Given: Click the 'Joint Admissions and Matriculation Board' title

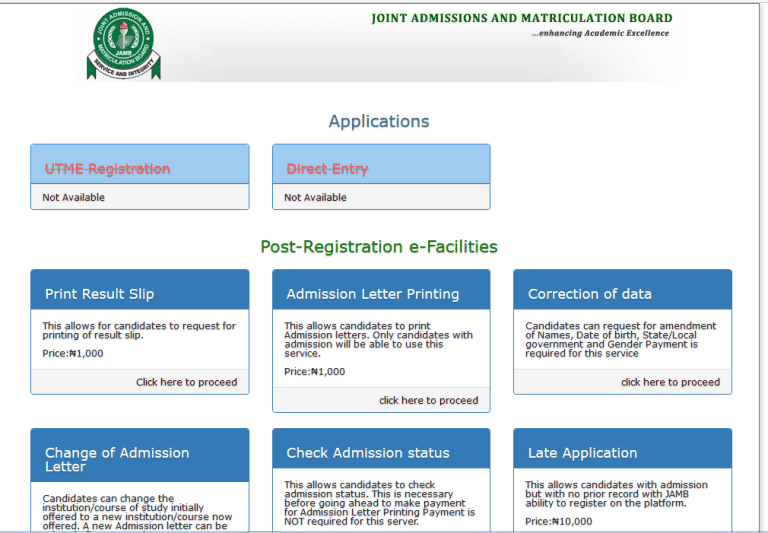Looking at the screenshot, I should pos(522,18).
